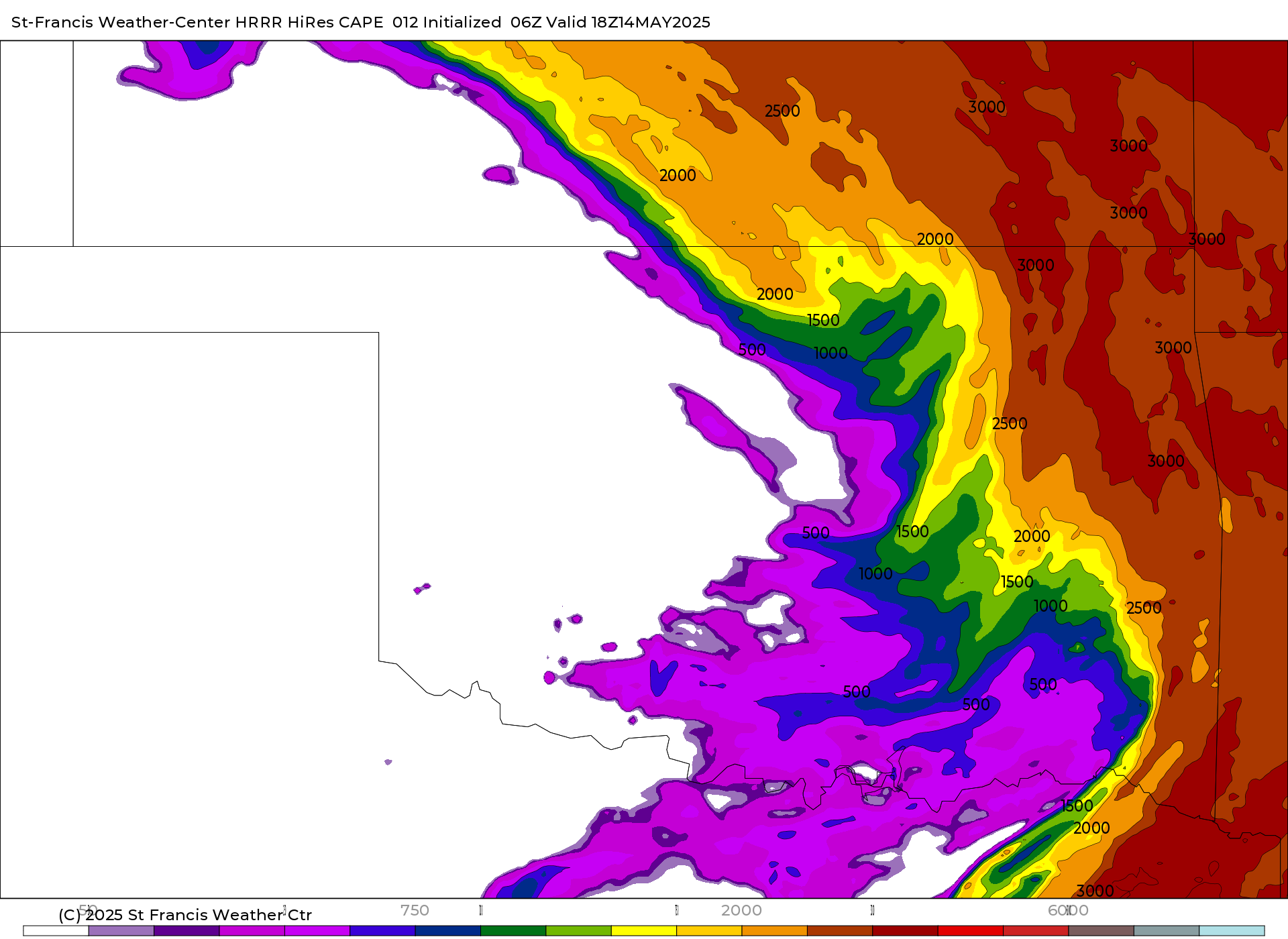This screenshot has width=1288, height=939.
Task: Select the dark indigo-purple legend swatch
Action: pos(186,931)
